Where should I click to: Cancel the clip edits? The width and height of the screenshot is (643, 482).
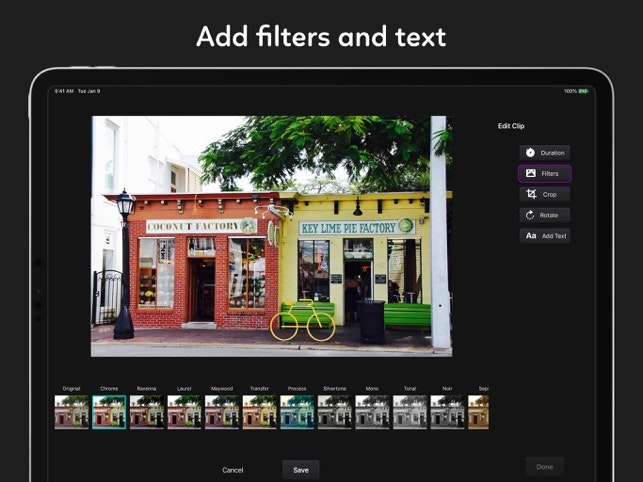click(x=233, y=469)
